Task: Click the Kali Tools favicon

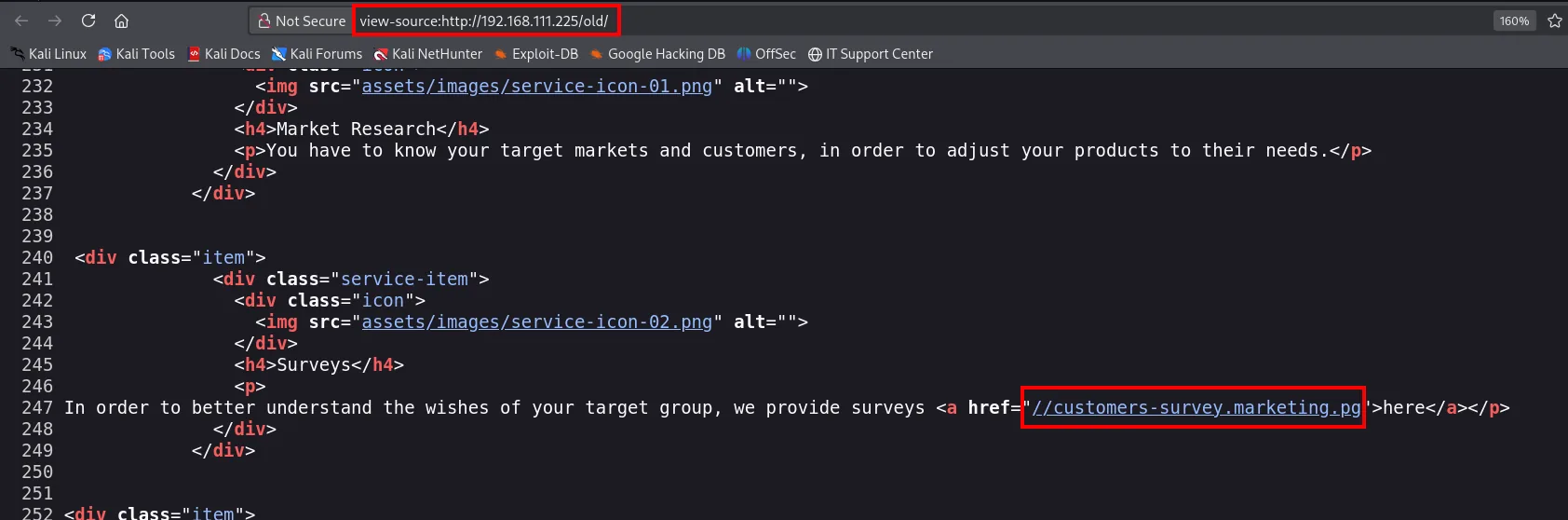Action: pos(104,54)
